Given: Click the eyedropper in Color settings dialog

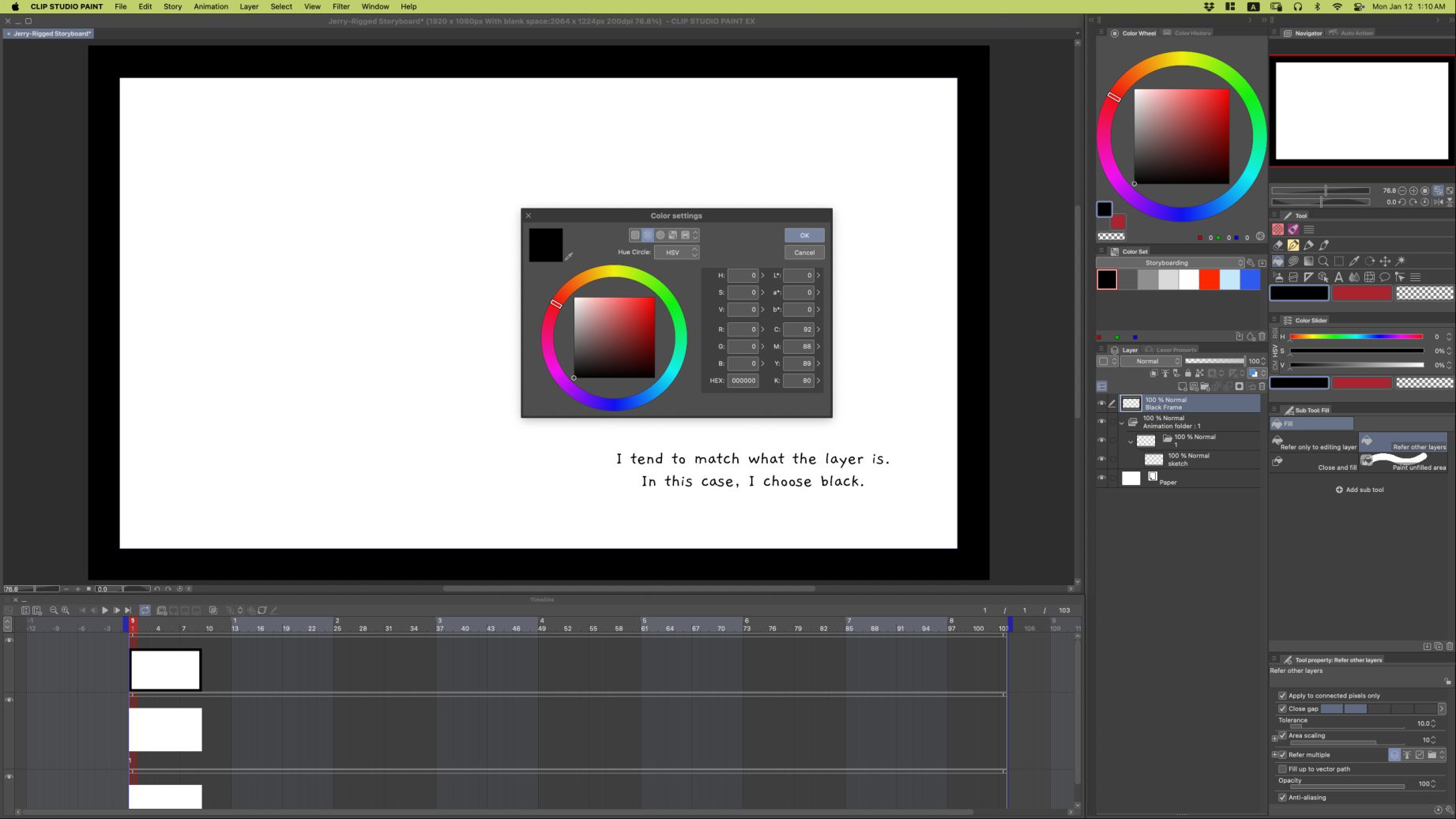Looking at the screenshot, I should [569, 256].
